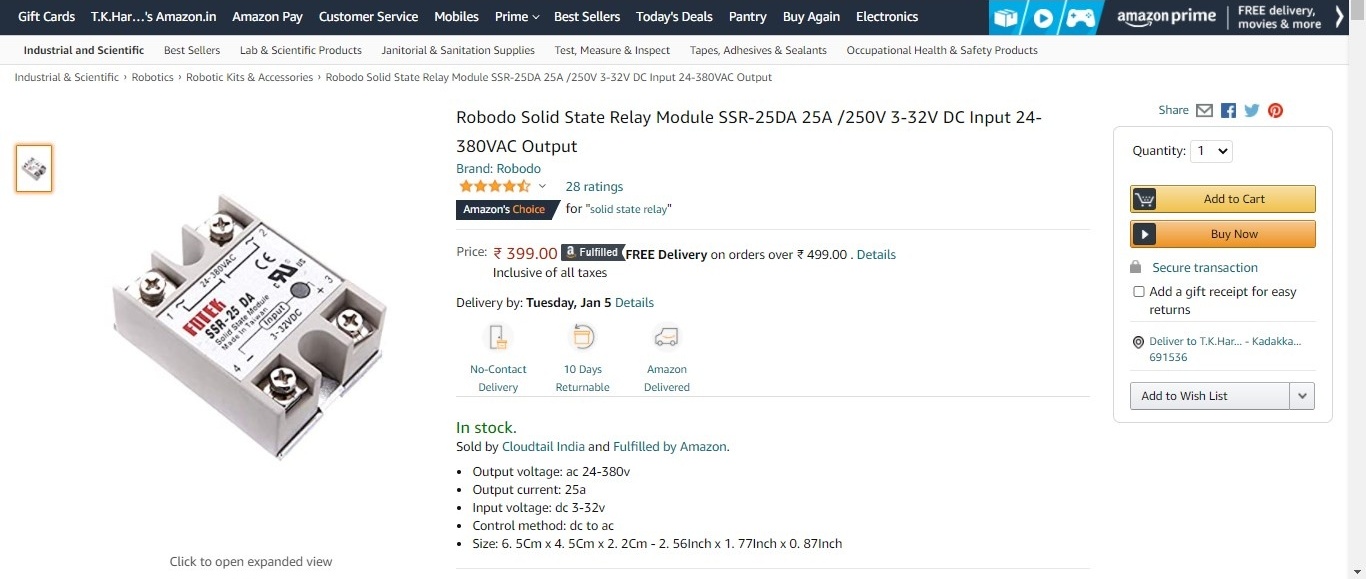Pin product on Pinterest

coord(1275,111)
